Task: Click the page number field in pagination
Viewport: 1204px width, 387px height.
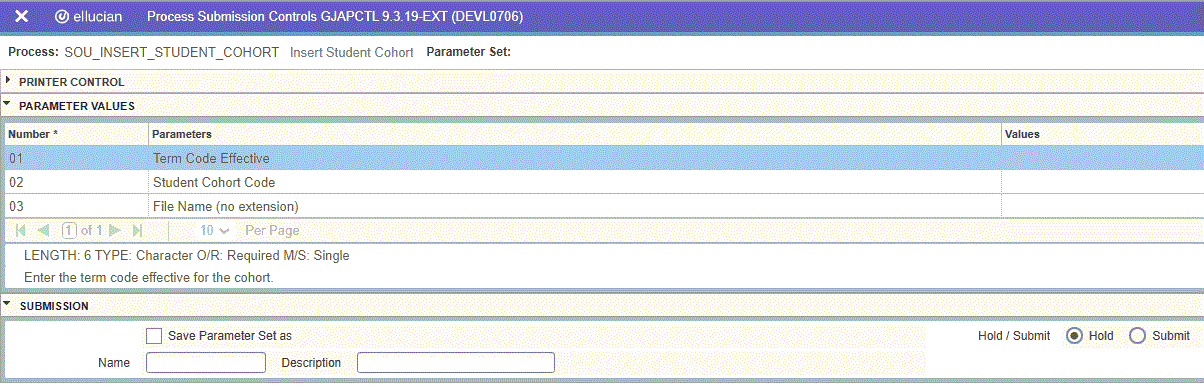Action: [70, 230]
